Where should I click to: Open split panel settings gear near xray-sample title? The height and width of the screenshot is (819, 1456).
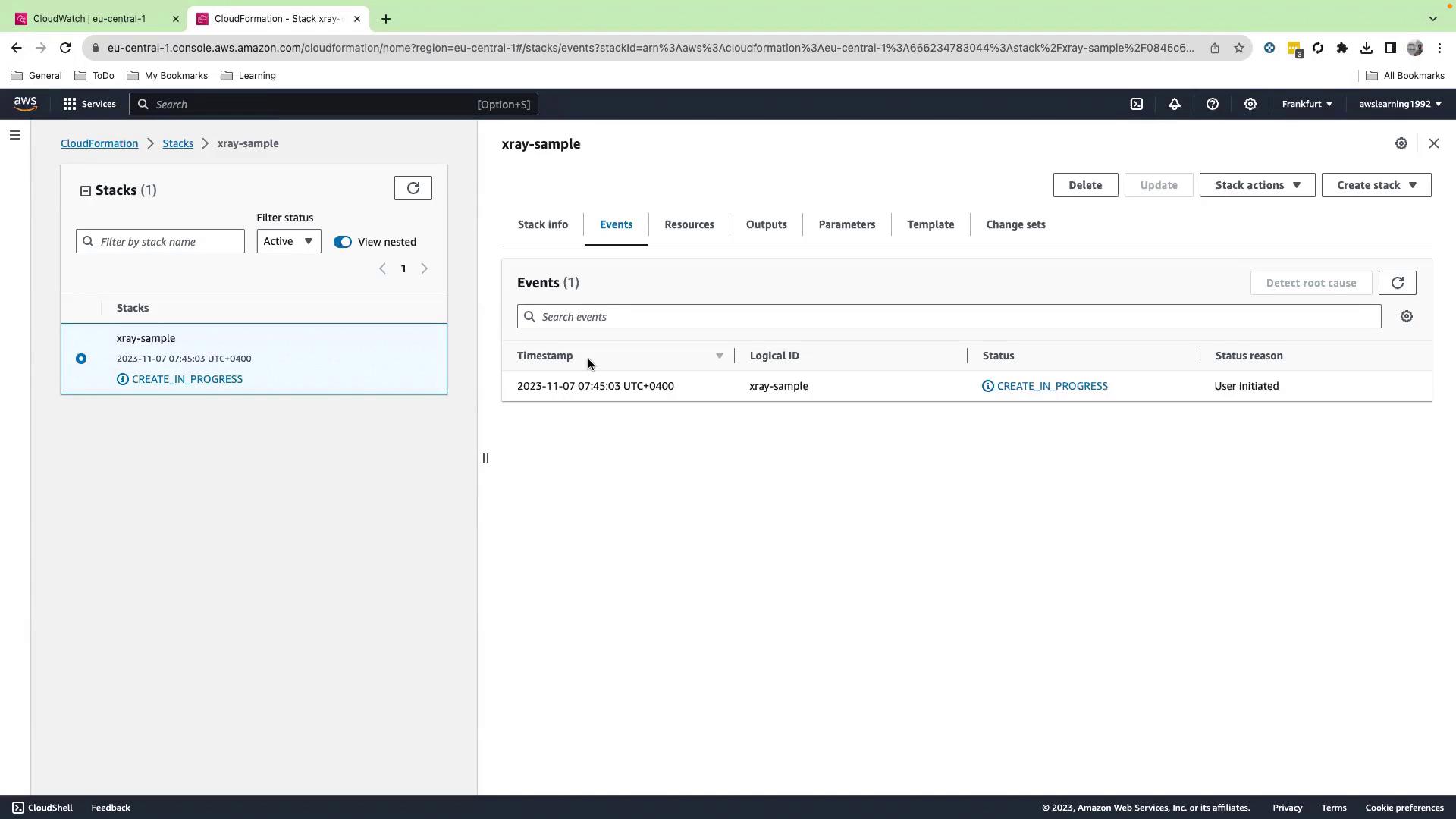[x=1401, y=144]
